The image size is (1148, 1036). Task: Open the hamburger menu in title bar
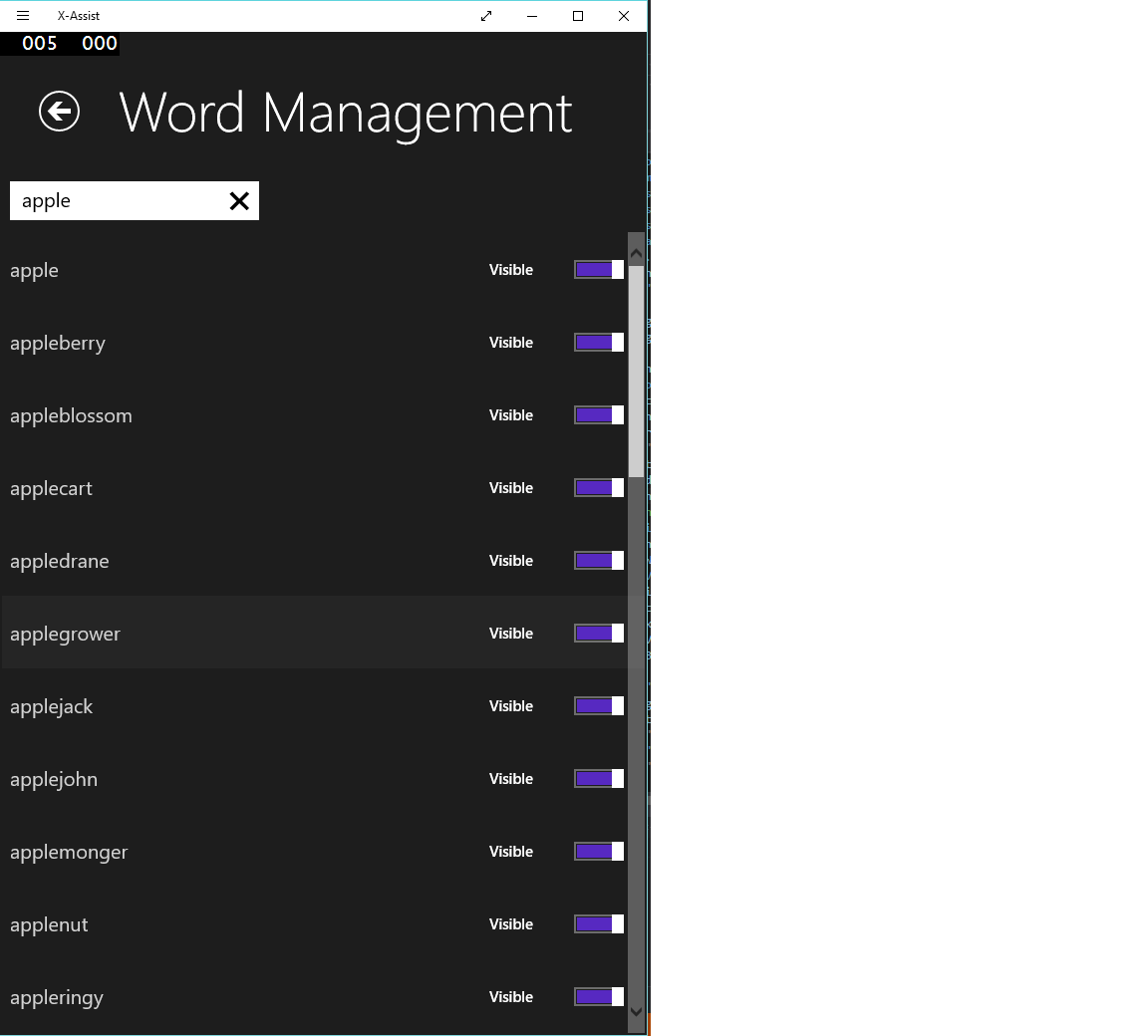tap(23, 15)
